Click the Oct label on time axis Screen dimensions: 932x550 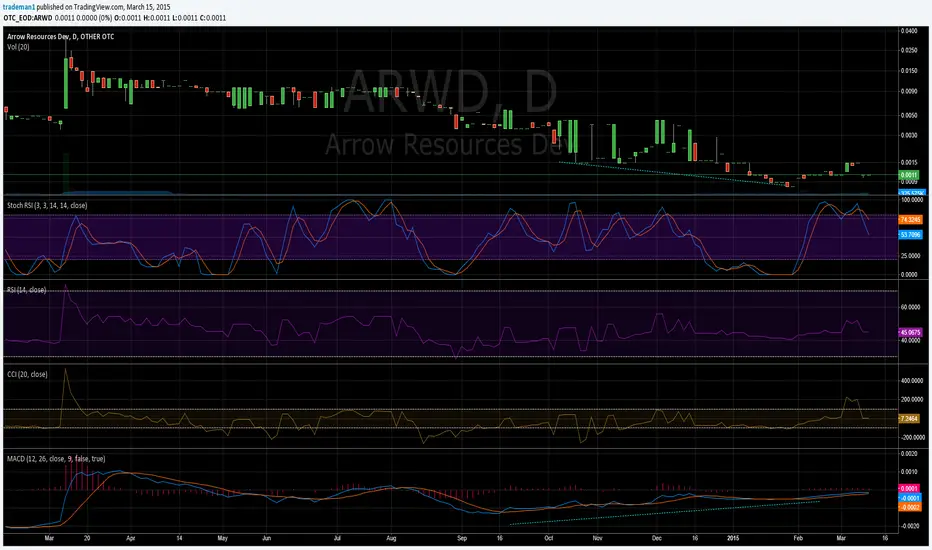point(549,538)
